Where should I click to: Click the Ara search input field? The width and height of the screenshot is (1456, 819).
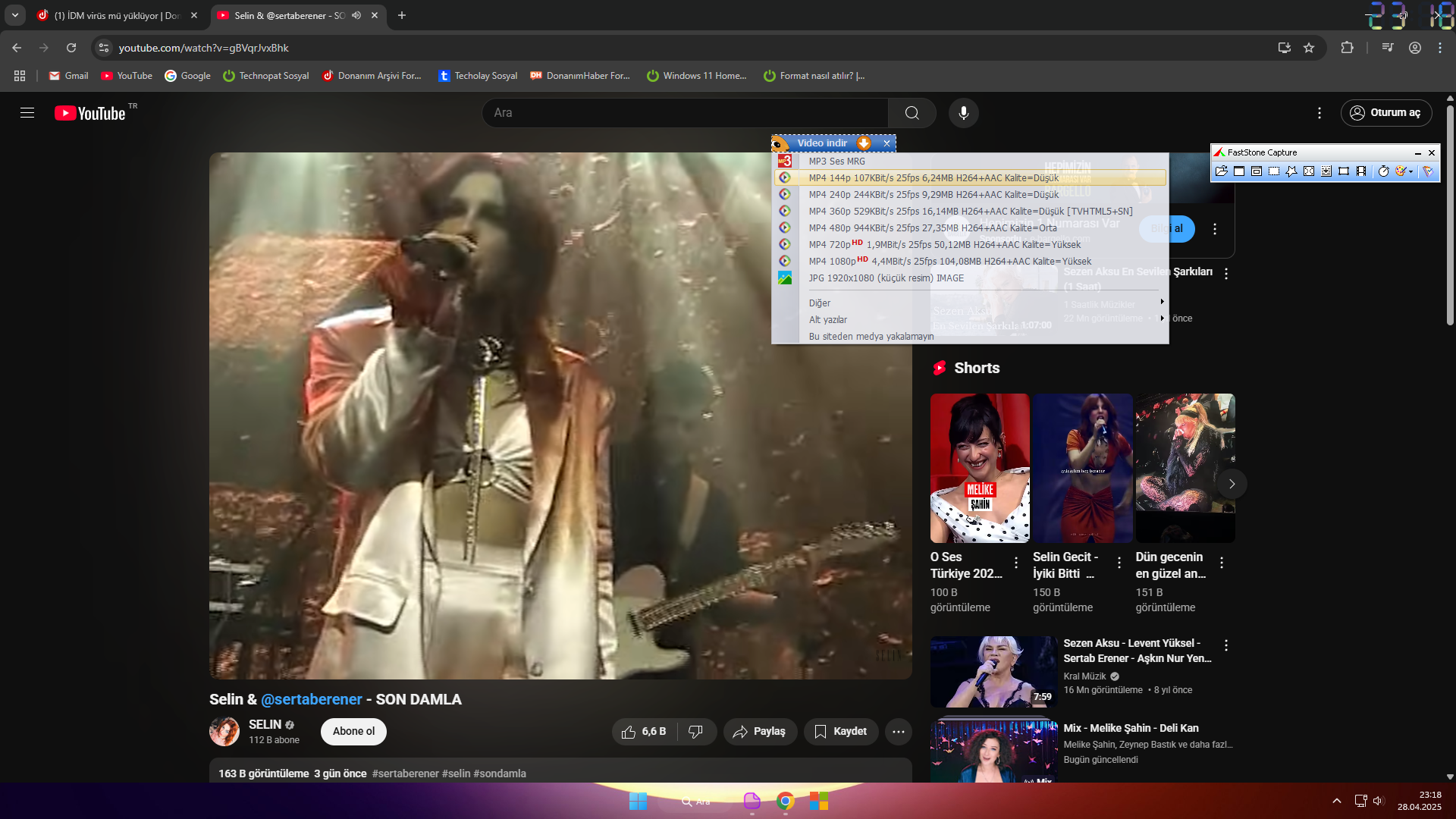pyautogui.click(x=682, y=113)
